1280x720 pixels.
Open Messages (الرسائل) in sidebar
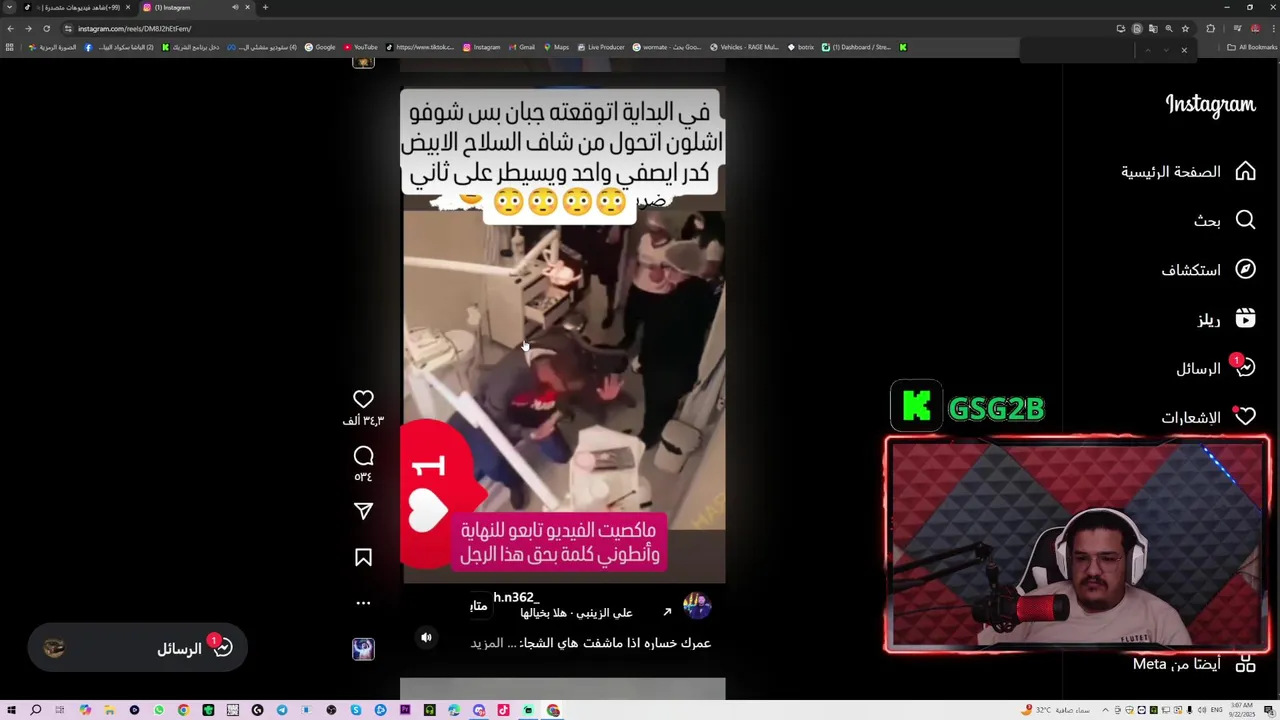(x=1215, y=368)
